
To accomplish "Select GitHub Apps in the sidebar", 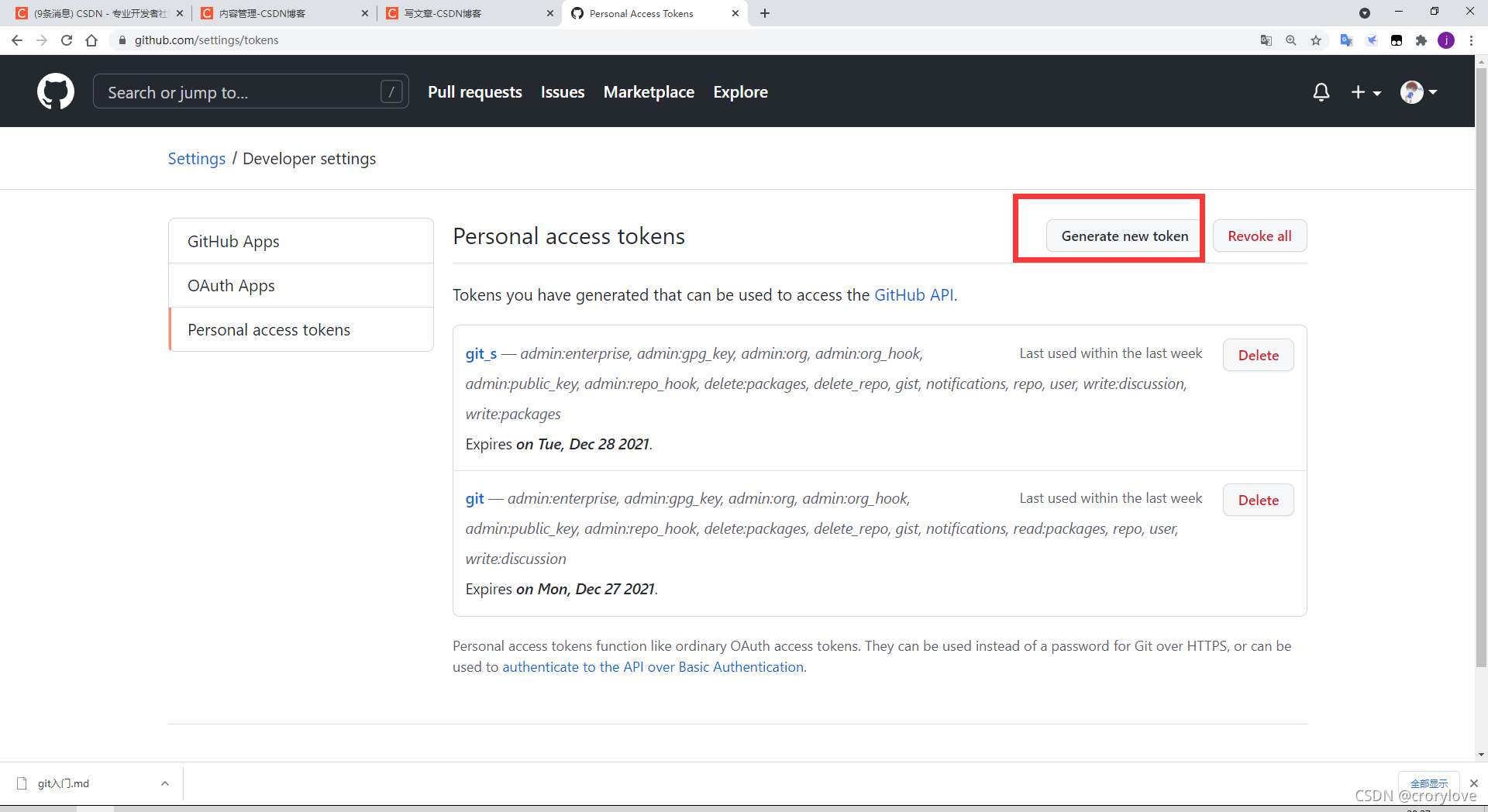I will (x=301, y=242).
